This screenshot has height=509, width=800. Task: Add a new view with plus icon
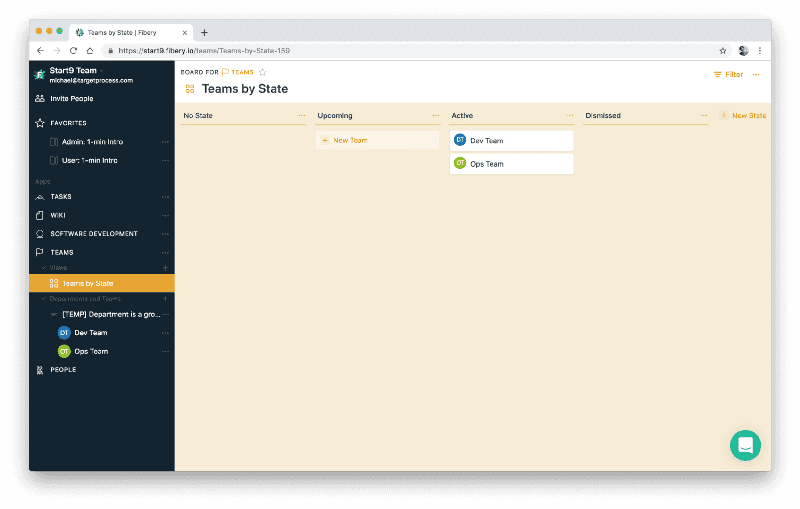[x=165, y=268]
